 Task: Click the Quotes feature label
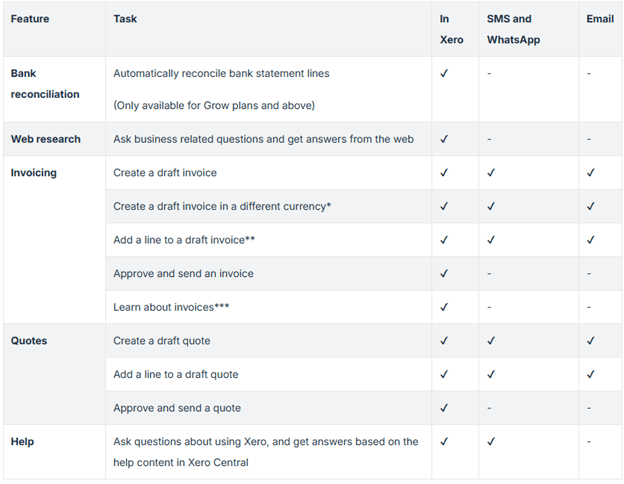tap(29, 341)
